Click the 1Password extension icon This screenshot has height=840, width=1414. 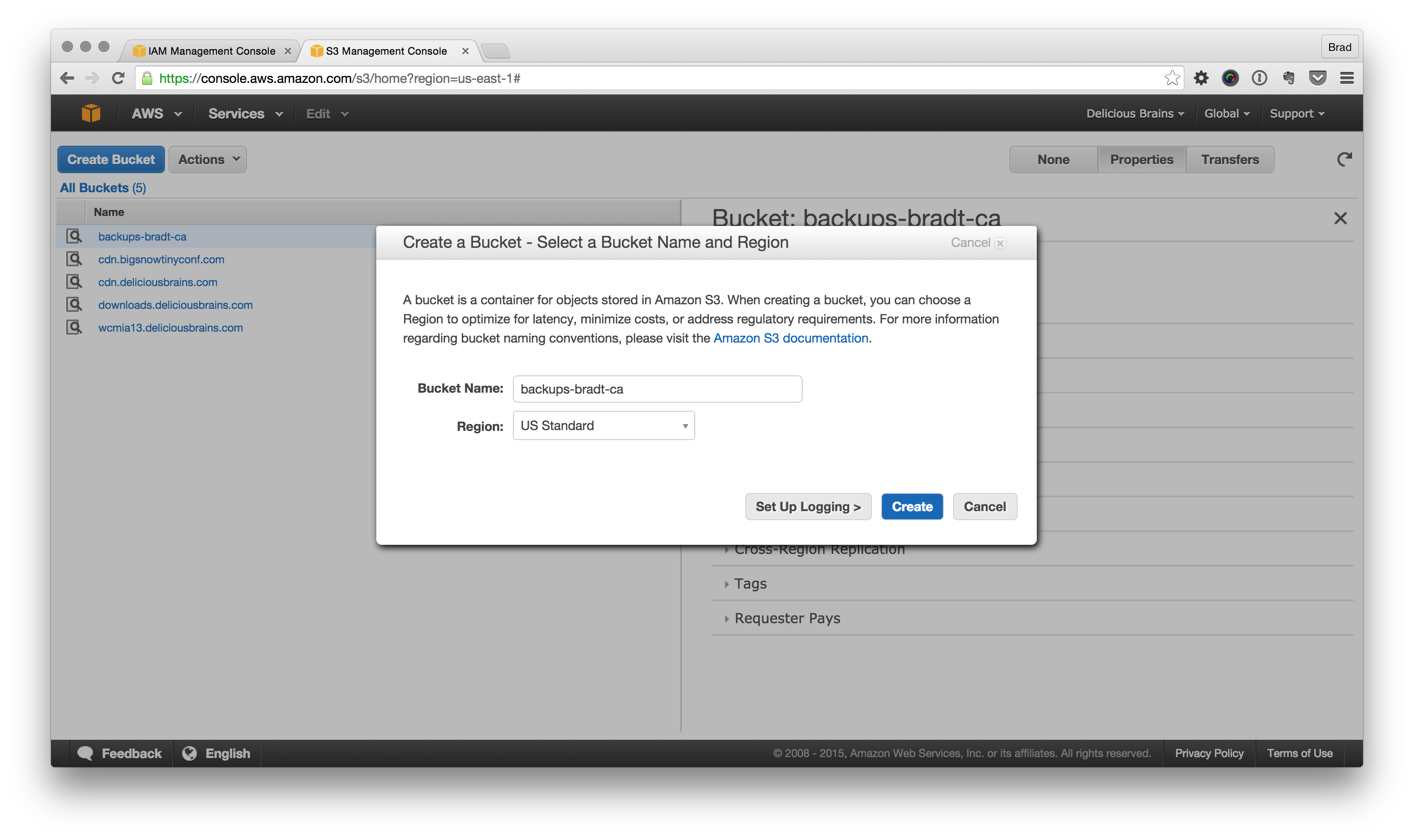click(1259, 78)
